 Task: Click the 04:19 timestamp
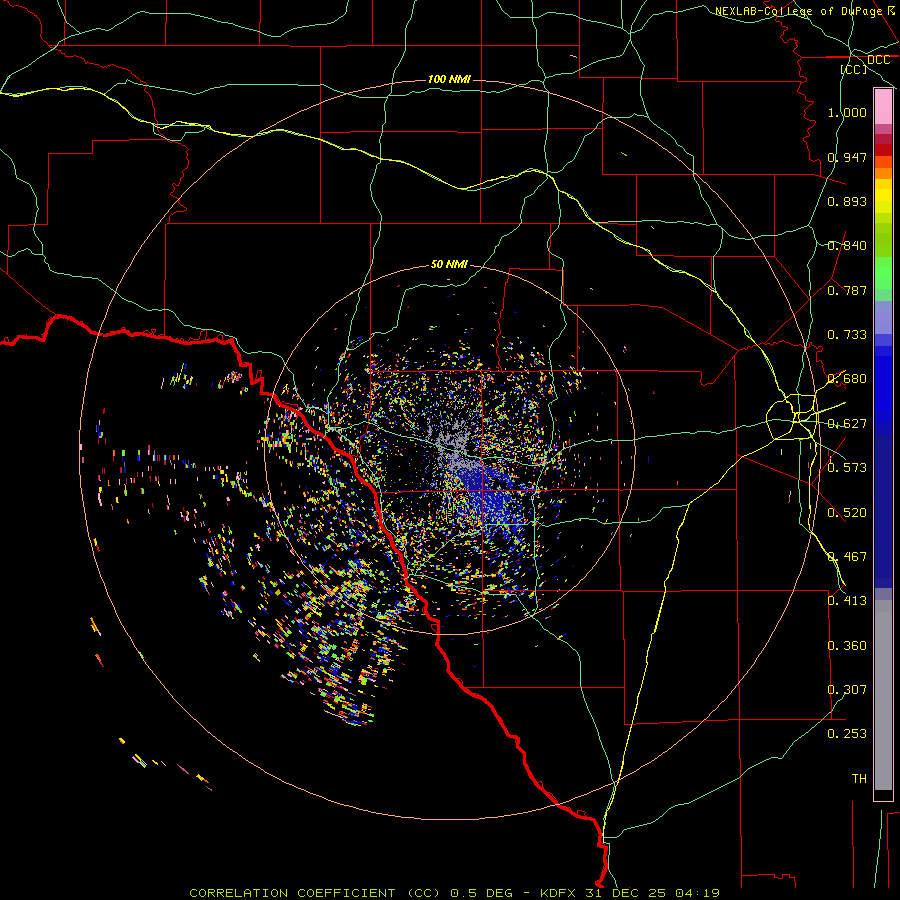pyautogui.click(x=697, y=893)
